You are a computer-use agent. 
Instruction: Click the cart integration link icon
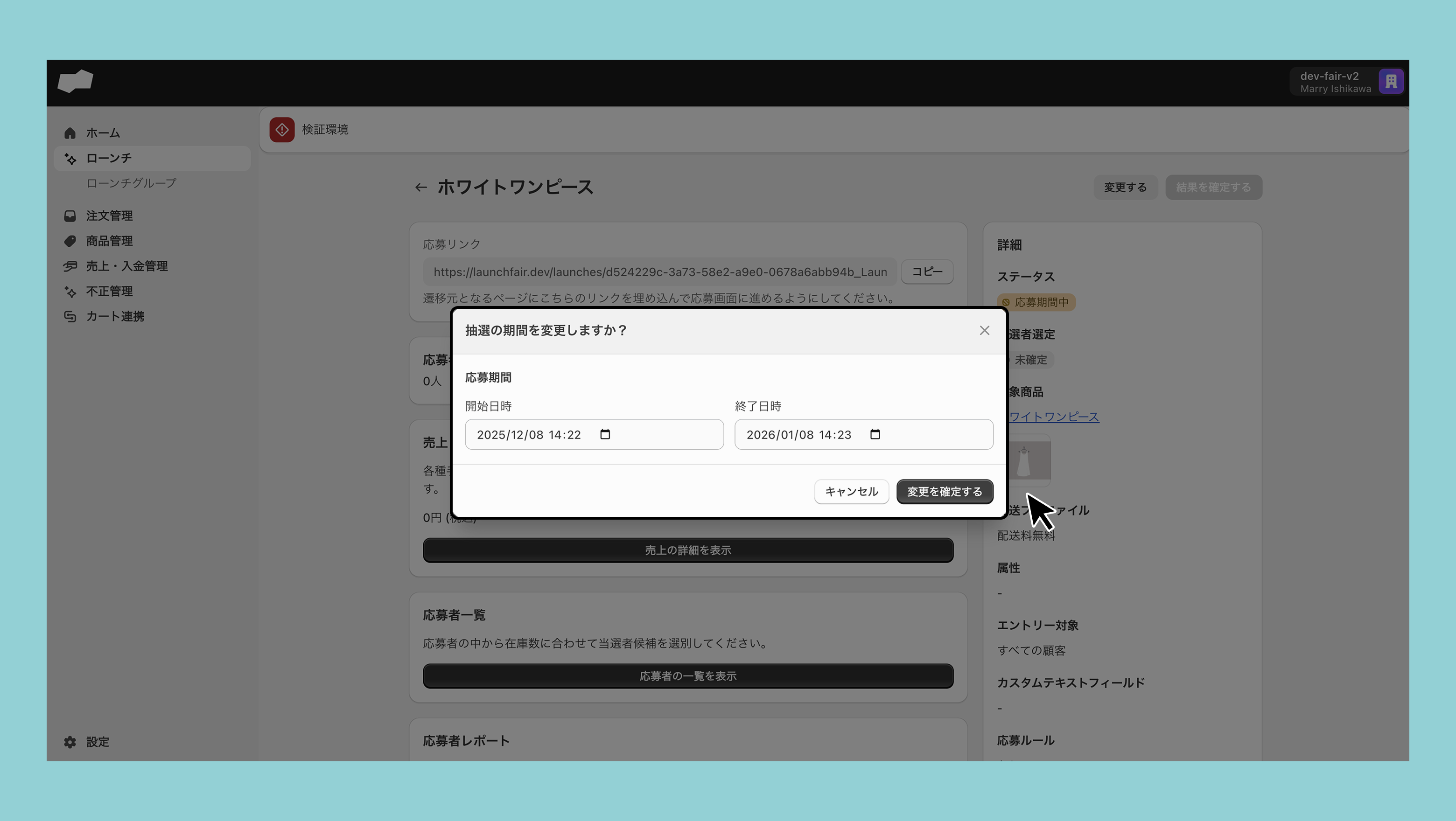click(70, 316)
